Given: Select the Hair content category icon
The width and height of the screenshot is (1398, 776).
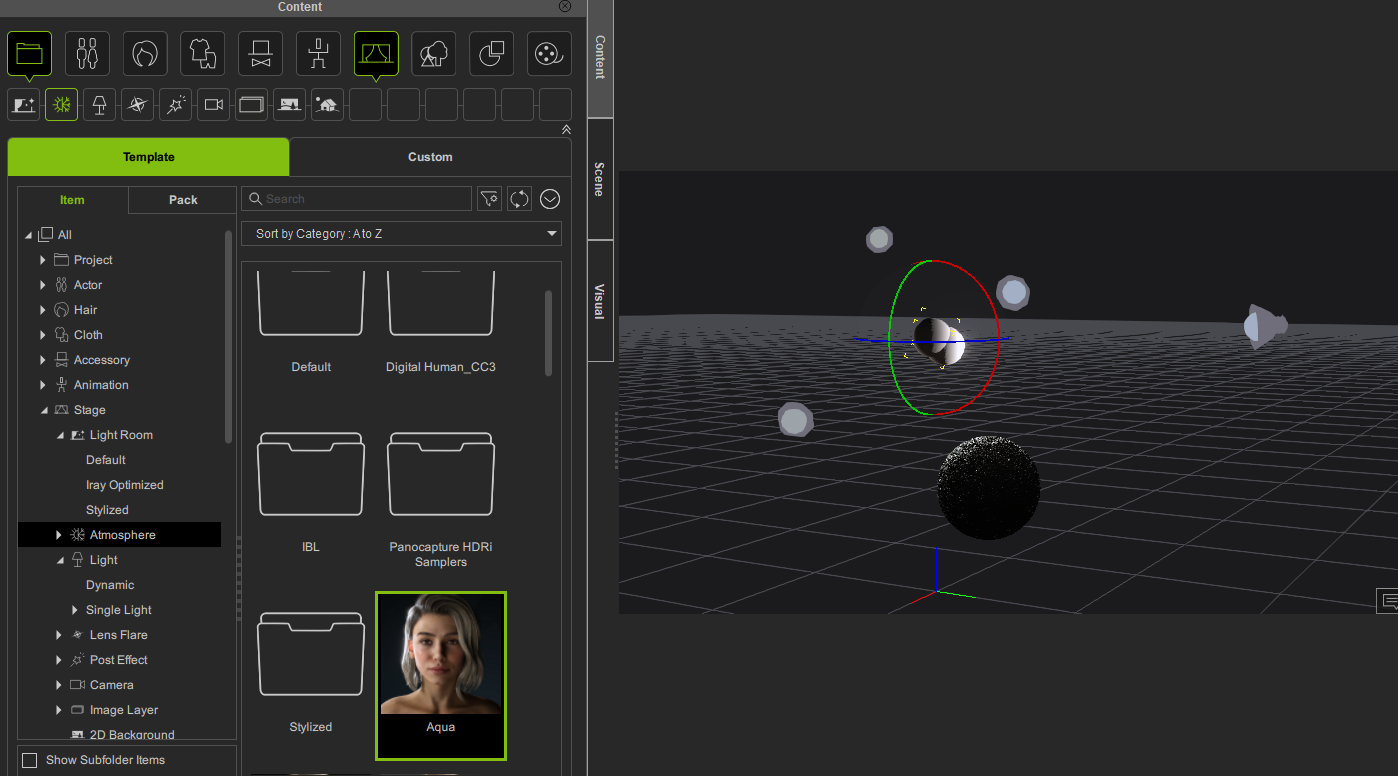Looking at the screenshot, I should (145, 53).
